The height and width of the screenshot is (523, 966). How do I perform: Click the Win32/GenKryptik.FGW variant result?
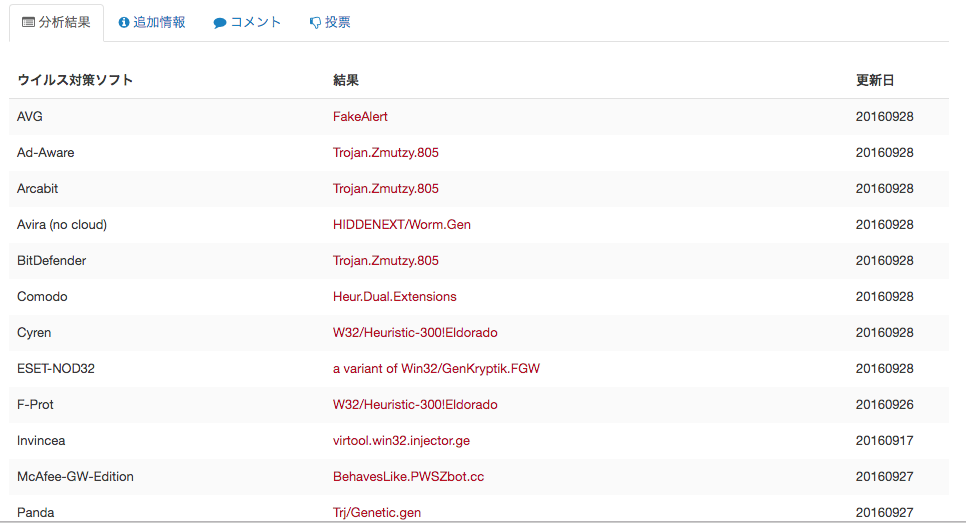tap(436, 368)
